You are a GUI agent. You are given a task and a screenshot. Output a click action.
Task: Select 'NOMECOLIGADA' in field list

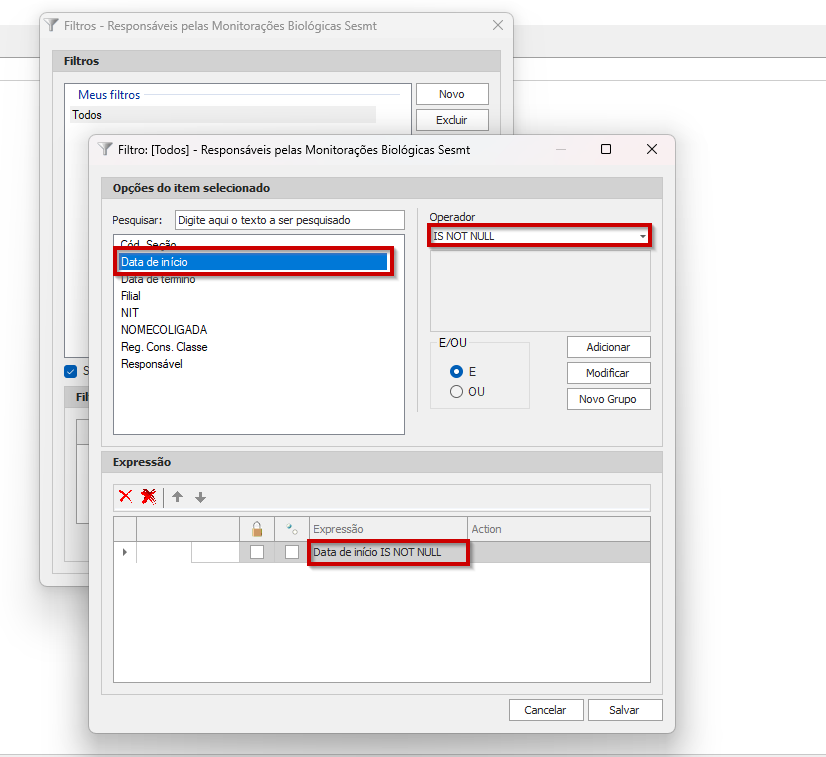tap(164, 330)
